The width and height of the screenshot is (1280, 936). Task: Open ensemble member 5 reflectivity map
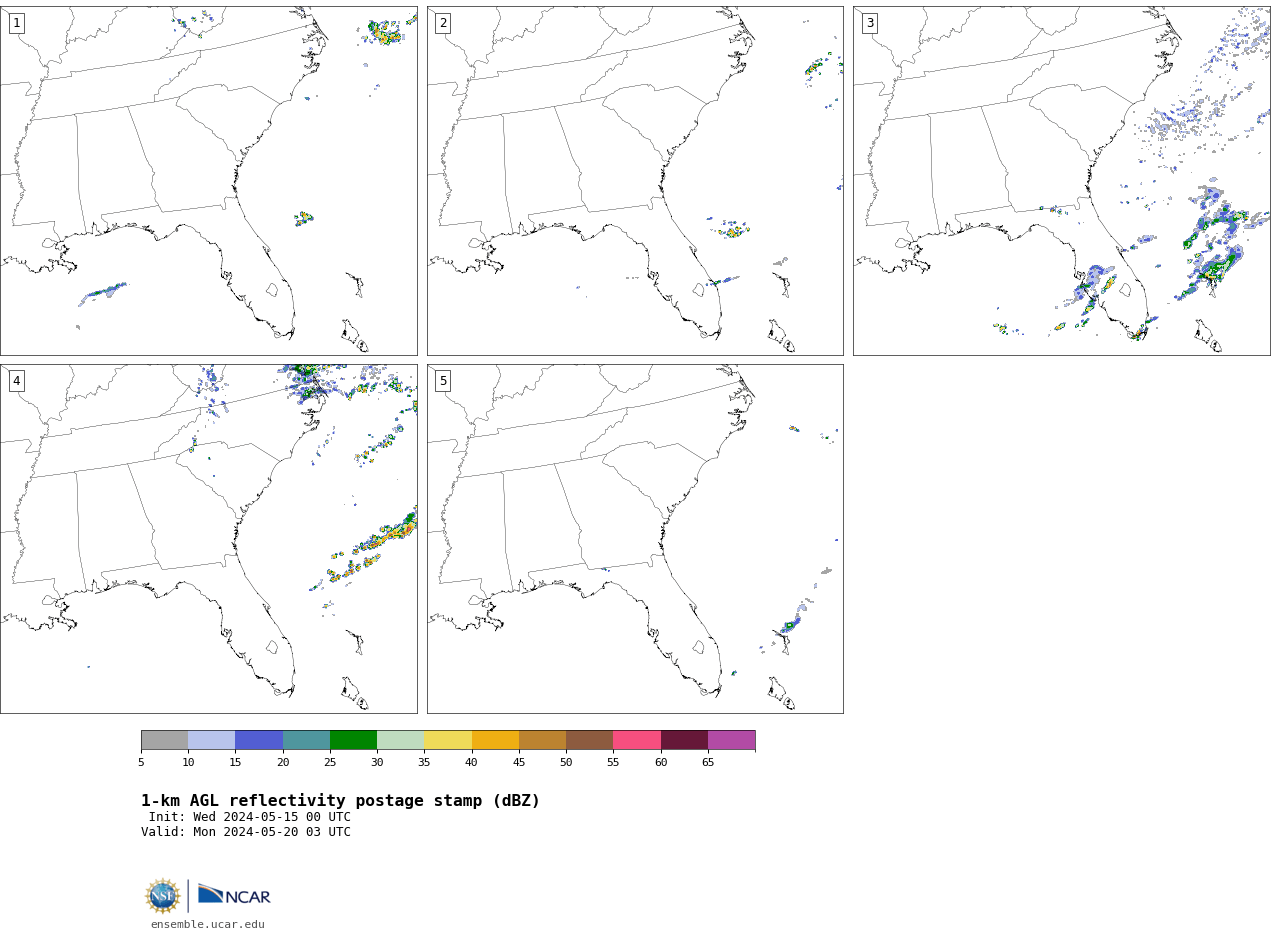[635, 539]
